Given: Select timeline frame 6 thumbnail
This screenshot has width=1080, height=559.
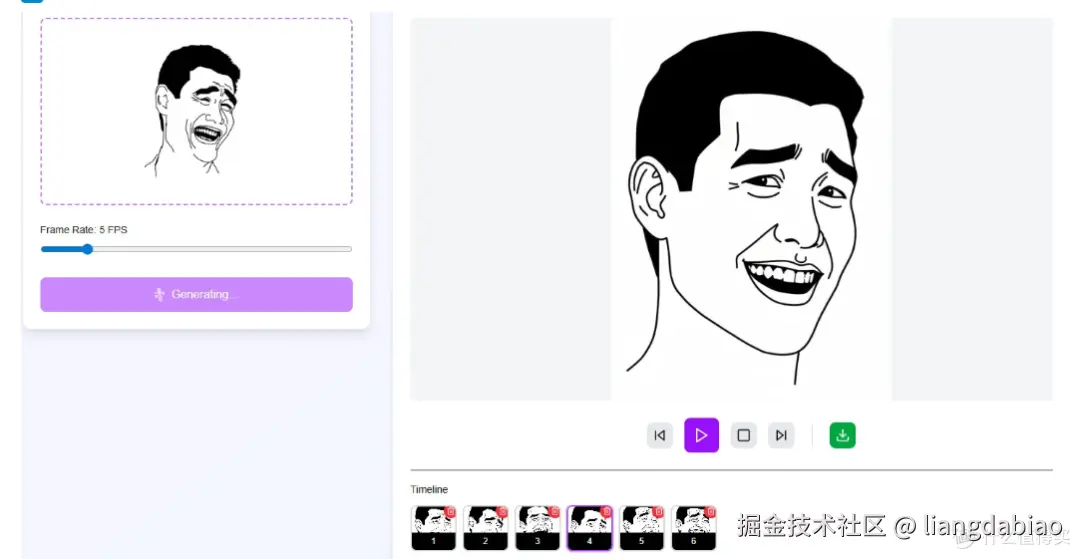Looking at the screenshot, I should click(x=694, y=528).
